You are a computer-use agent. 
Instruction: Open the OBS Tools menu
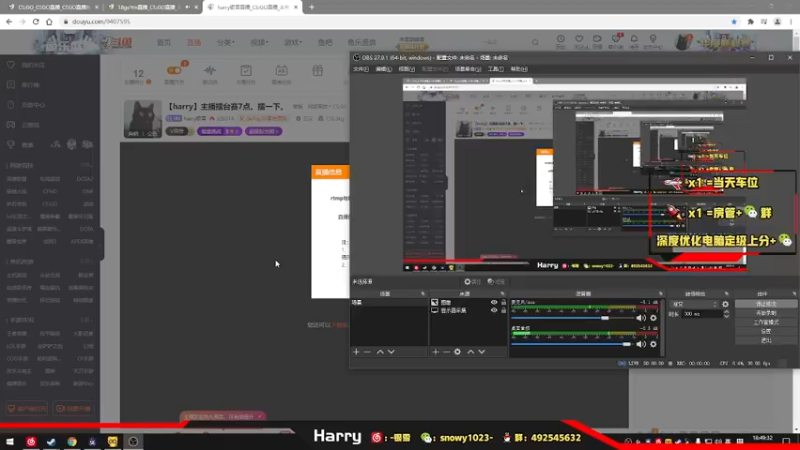click(x=495, y=69)
